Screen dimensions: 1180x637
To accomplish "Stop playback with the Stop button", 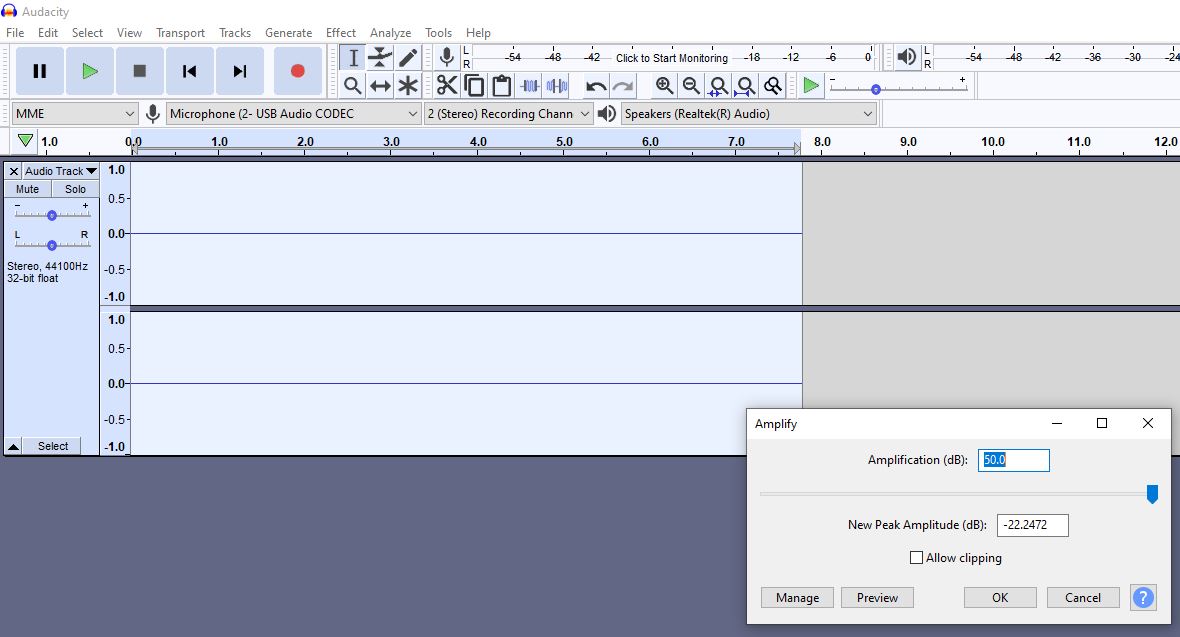I will coord(139,72).
